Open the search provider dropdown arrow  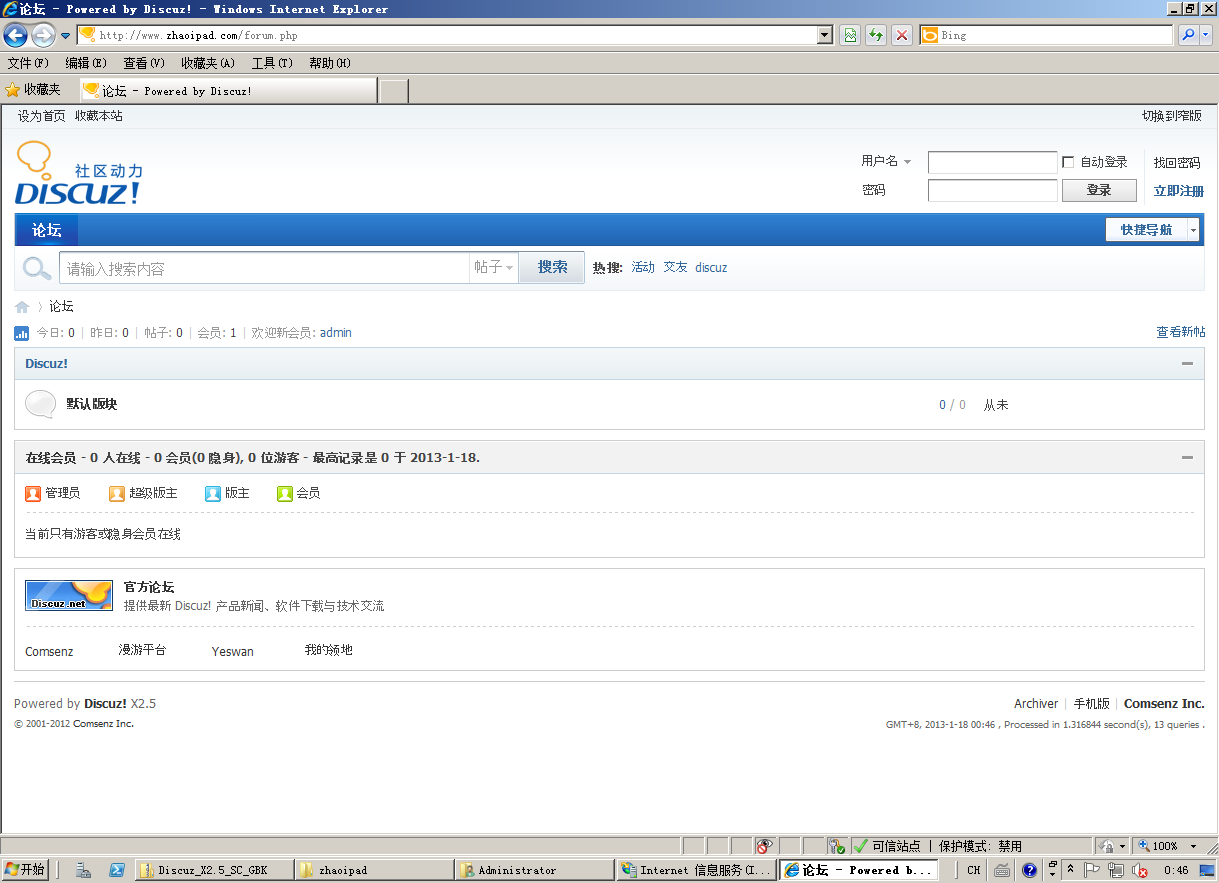coord(1205,35)
